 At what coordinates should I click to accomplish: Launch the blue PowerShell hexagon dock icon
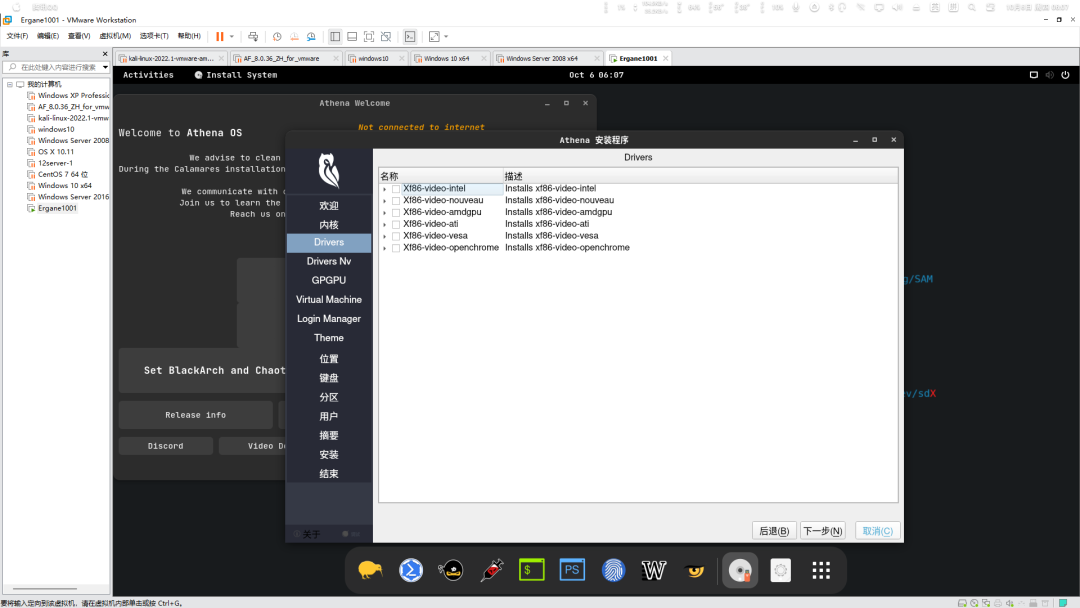(x=411, y=570)
